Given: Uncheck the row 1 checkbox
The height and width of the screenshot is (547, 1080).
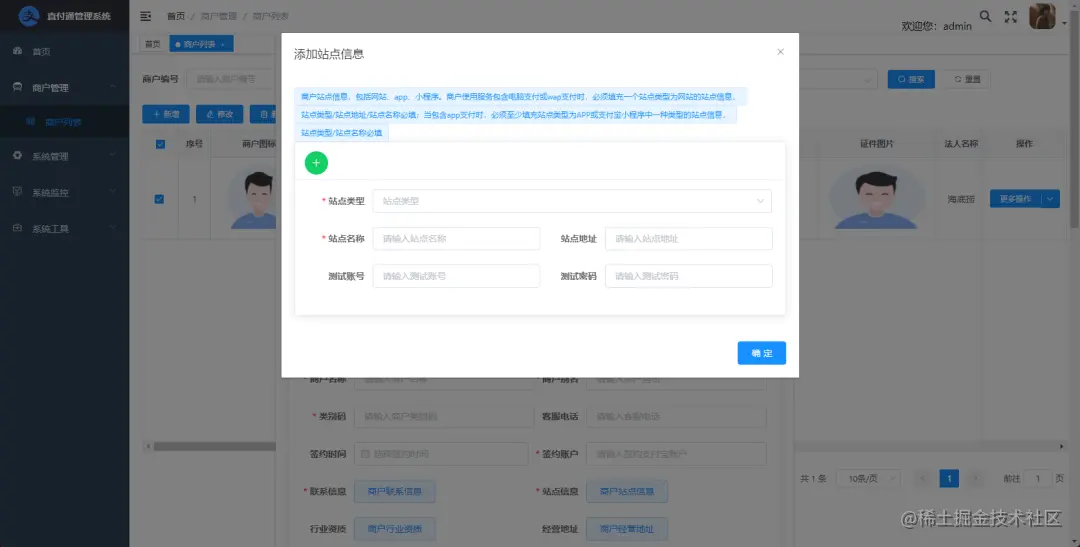Looking at the screenshot, I should click(x=159, y=199).
